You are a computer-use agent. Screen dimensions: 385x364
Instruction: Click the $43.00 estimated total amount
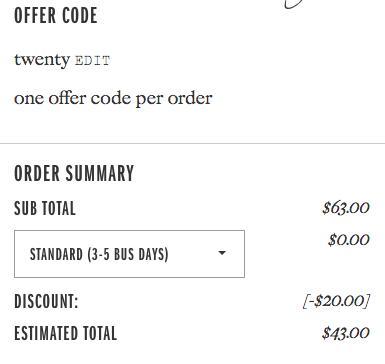[x=346, y=333]
